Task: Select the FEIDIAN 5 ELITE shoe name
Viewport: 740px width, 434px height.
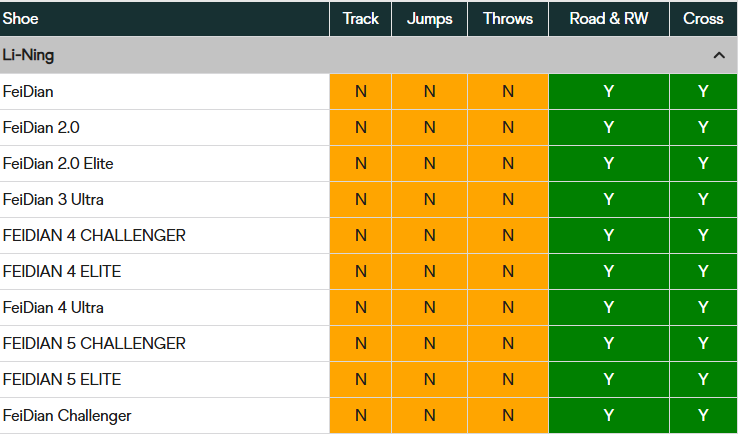Action: 62,380
